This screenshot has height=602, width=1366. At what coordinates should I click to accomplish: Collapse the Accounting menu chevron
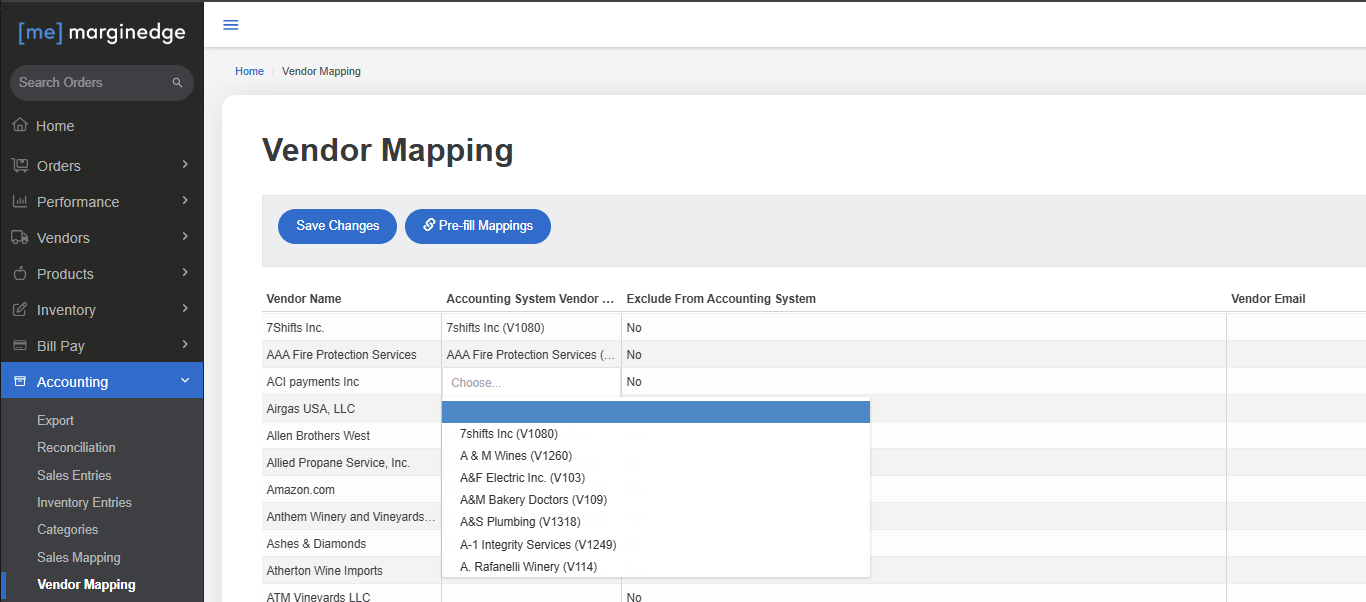(x=185, y=381)
